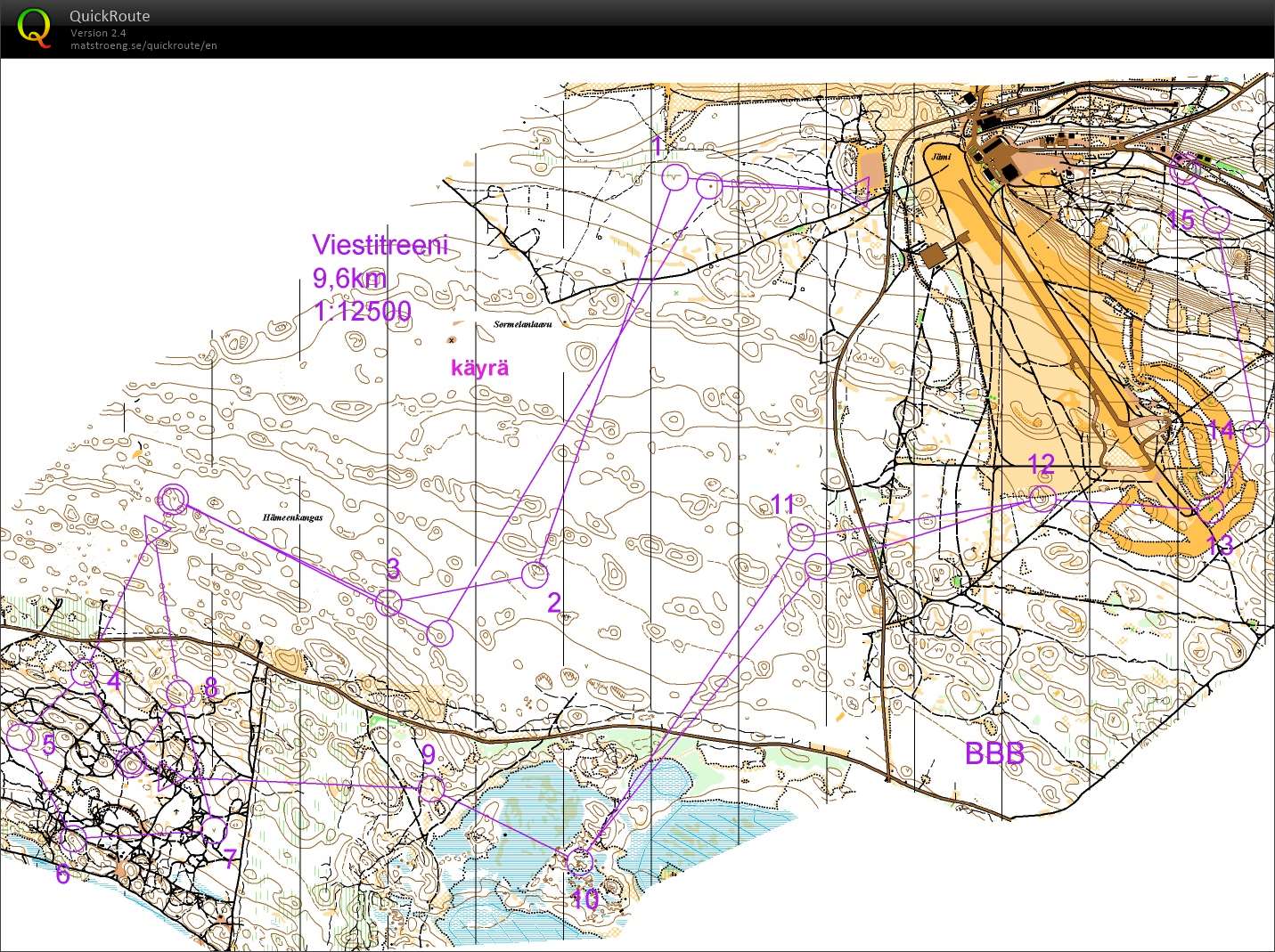Click the Sormelanlaavu place name

click(523, 324)
